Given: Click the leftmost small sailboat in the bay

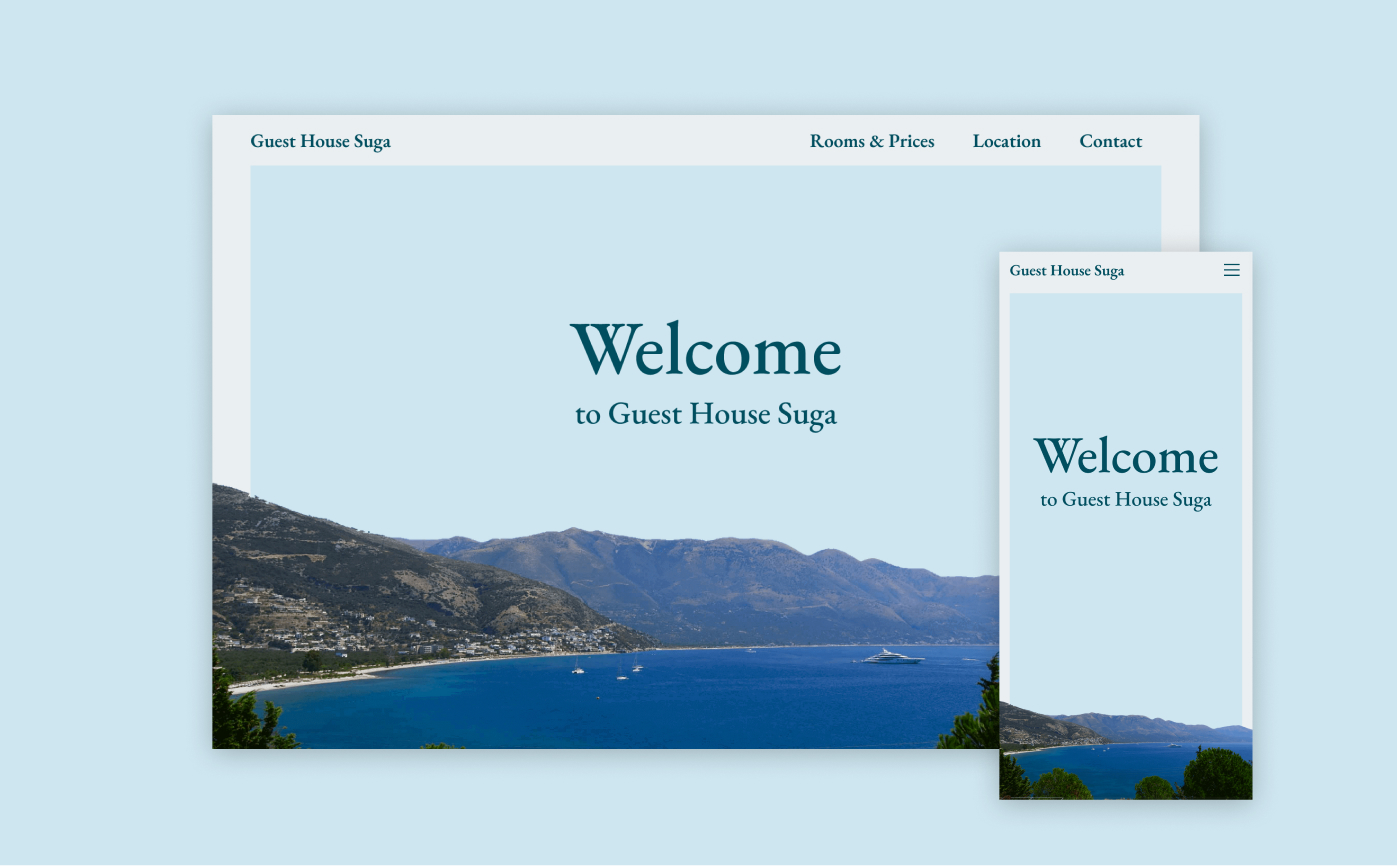Looking at the screenshot, I should (x=577, y=668).
